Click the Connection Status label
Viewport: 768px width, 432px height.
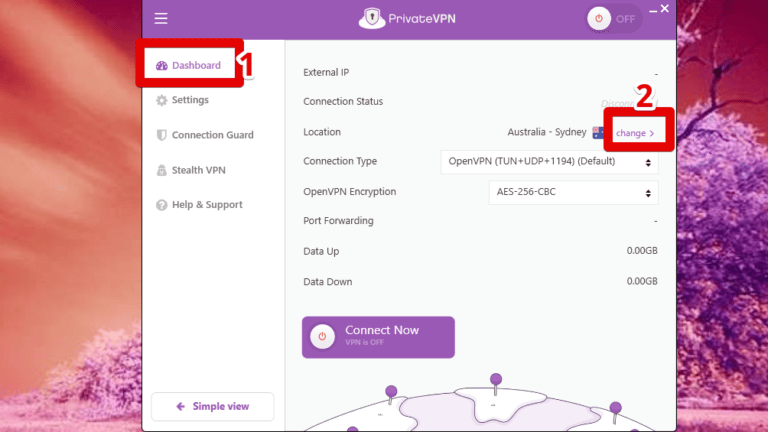click(343, 101)
